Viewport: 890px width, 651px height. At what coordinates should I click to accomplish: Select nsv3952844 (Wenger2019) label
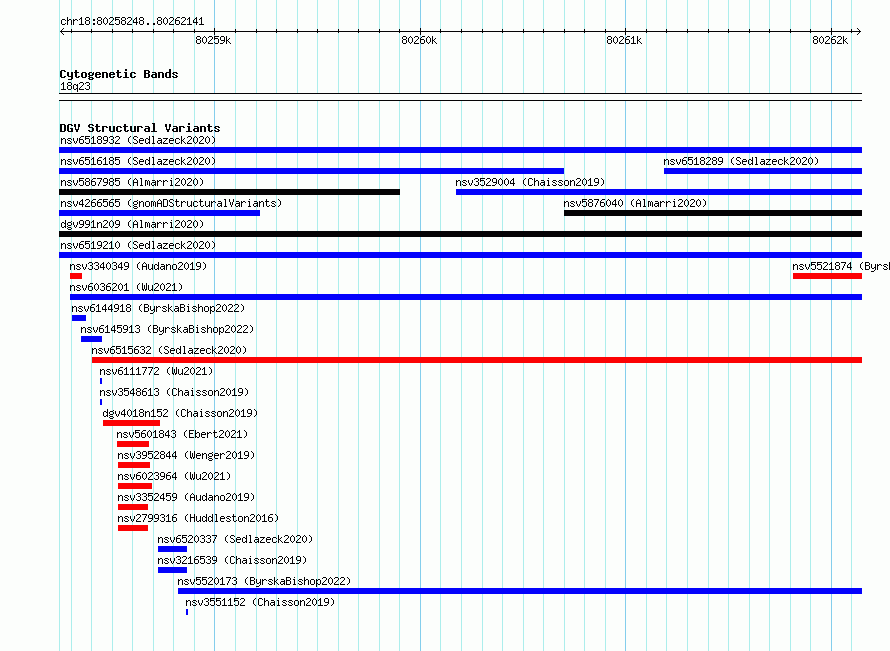point(186,455)
